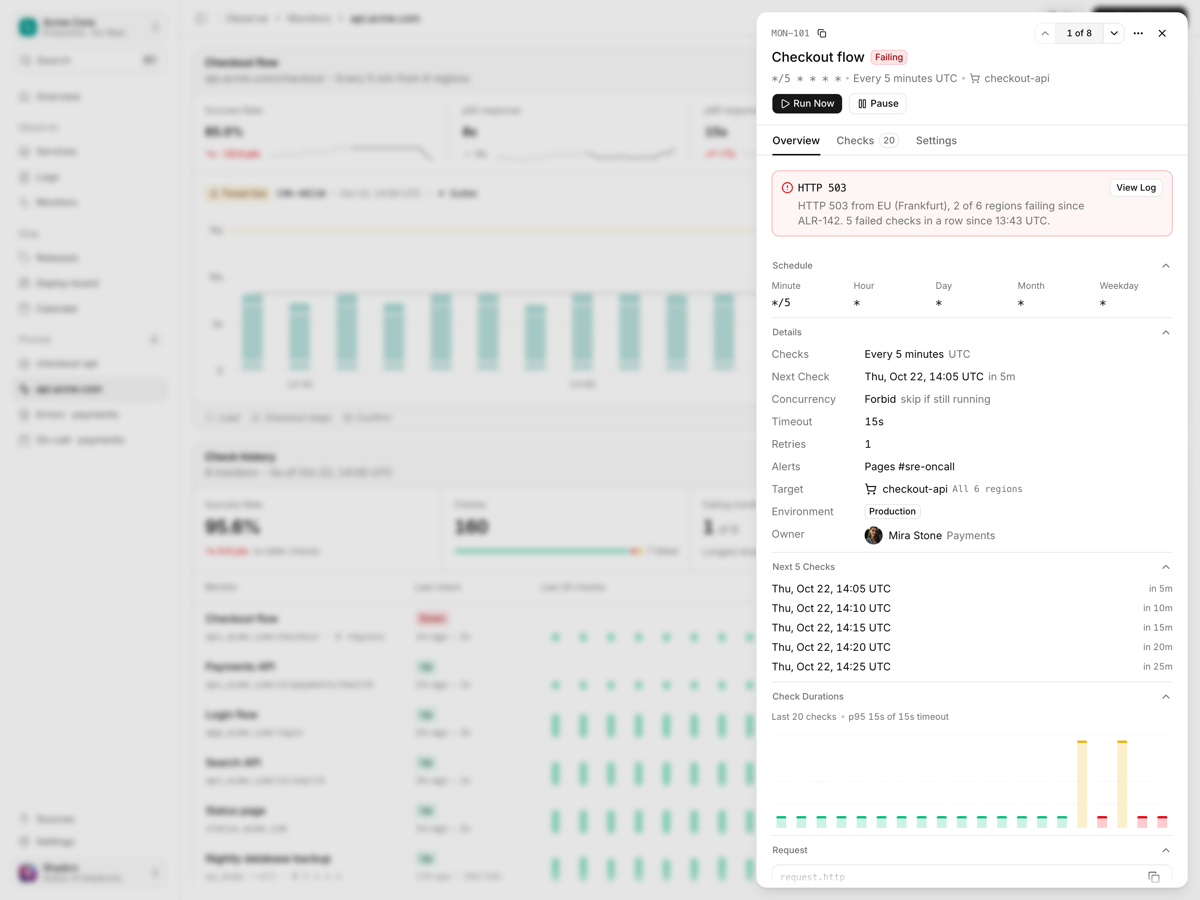Collapse the Details section
Image resolution: width=1200 pixels, height=900 pixels.
click(x=1166, y=332)
